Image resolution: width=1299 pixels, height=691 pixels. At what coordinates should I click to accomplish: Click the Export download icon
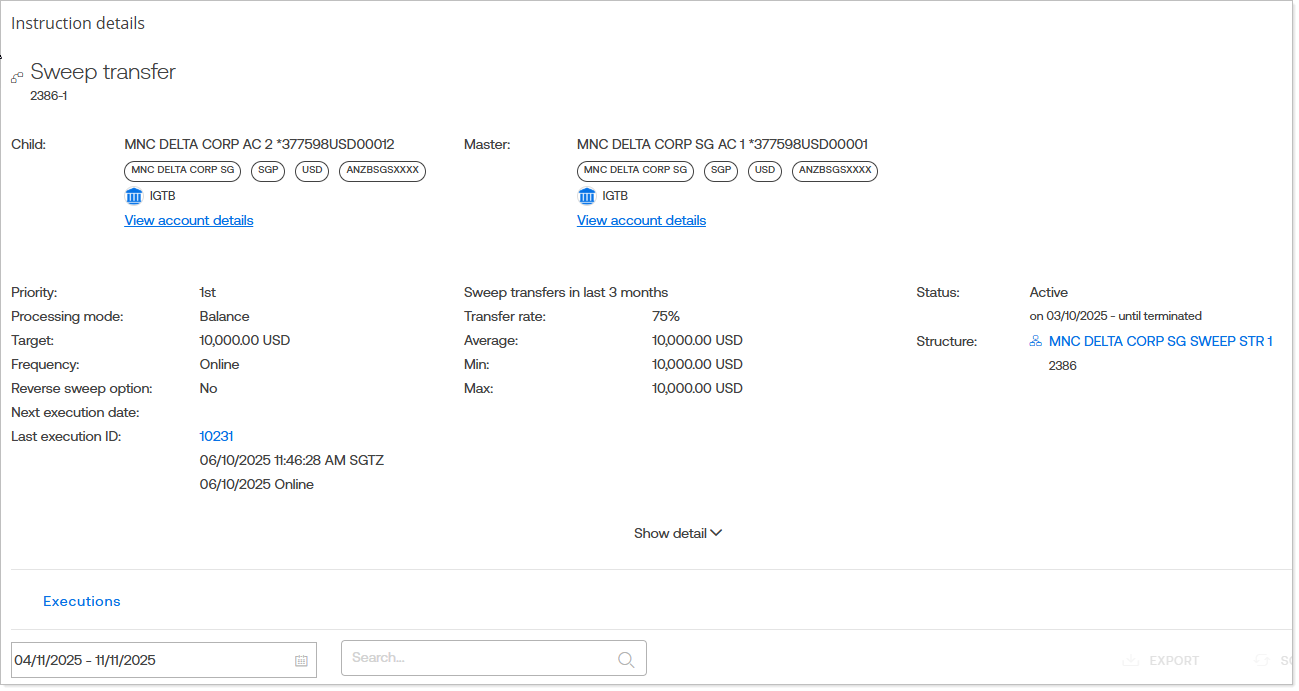[1131, 661]
